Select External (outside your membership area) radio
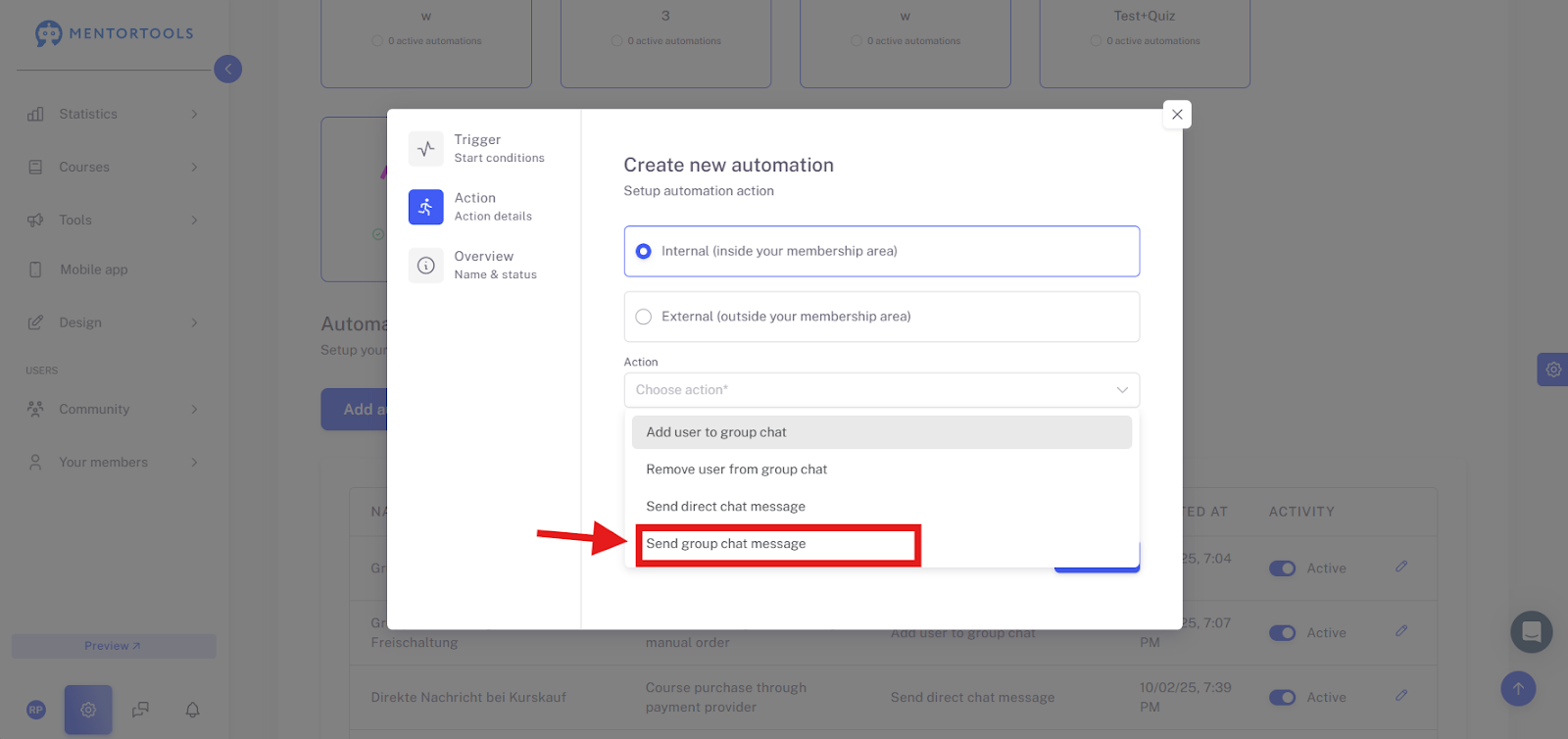The image size is (1568, 739). (644, 317)
